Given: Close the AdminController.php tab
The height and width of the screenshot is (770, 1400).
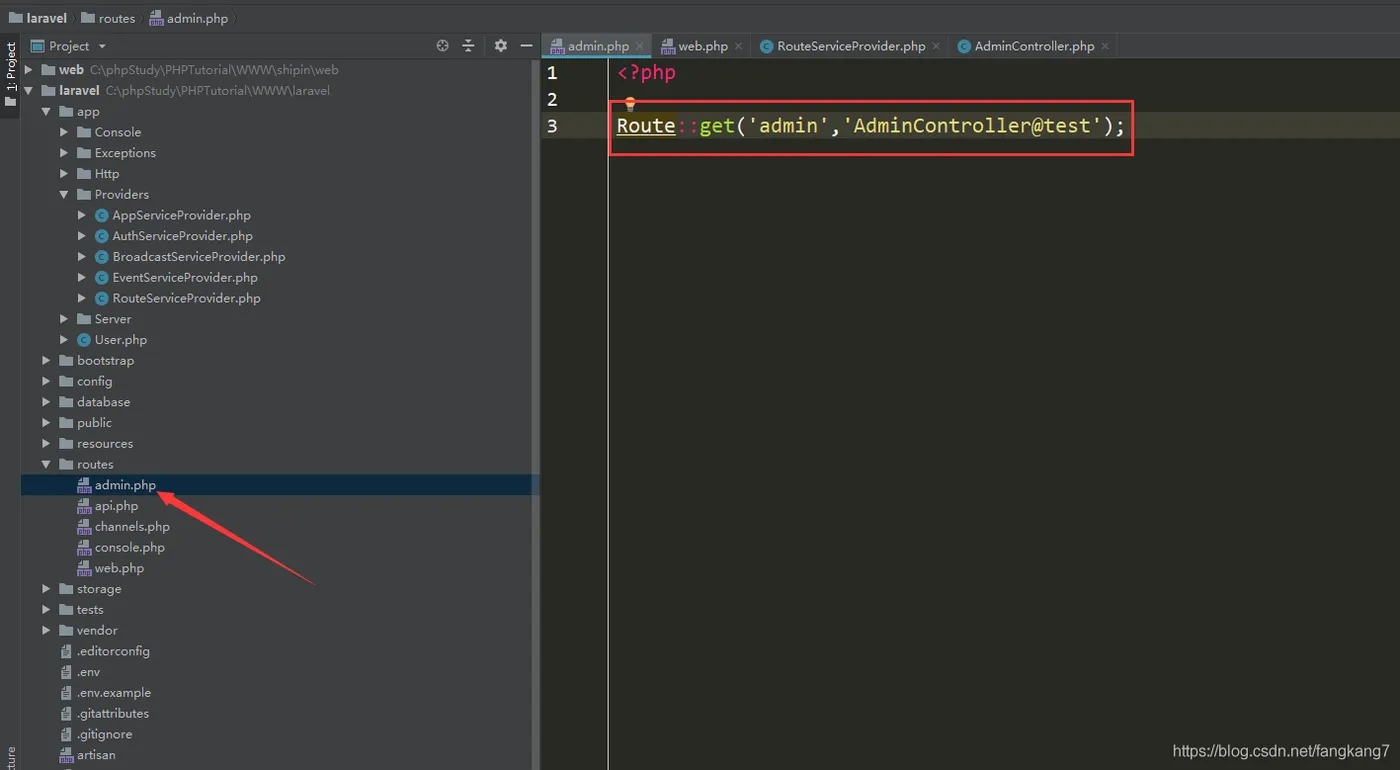Looking at the screenshot, I should click(x=1105, y=46).
